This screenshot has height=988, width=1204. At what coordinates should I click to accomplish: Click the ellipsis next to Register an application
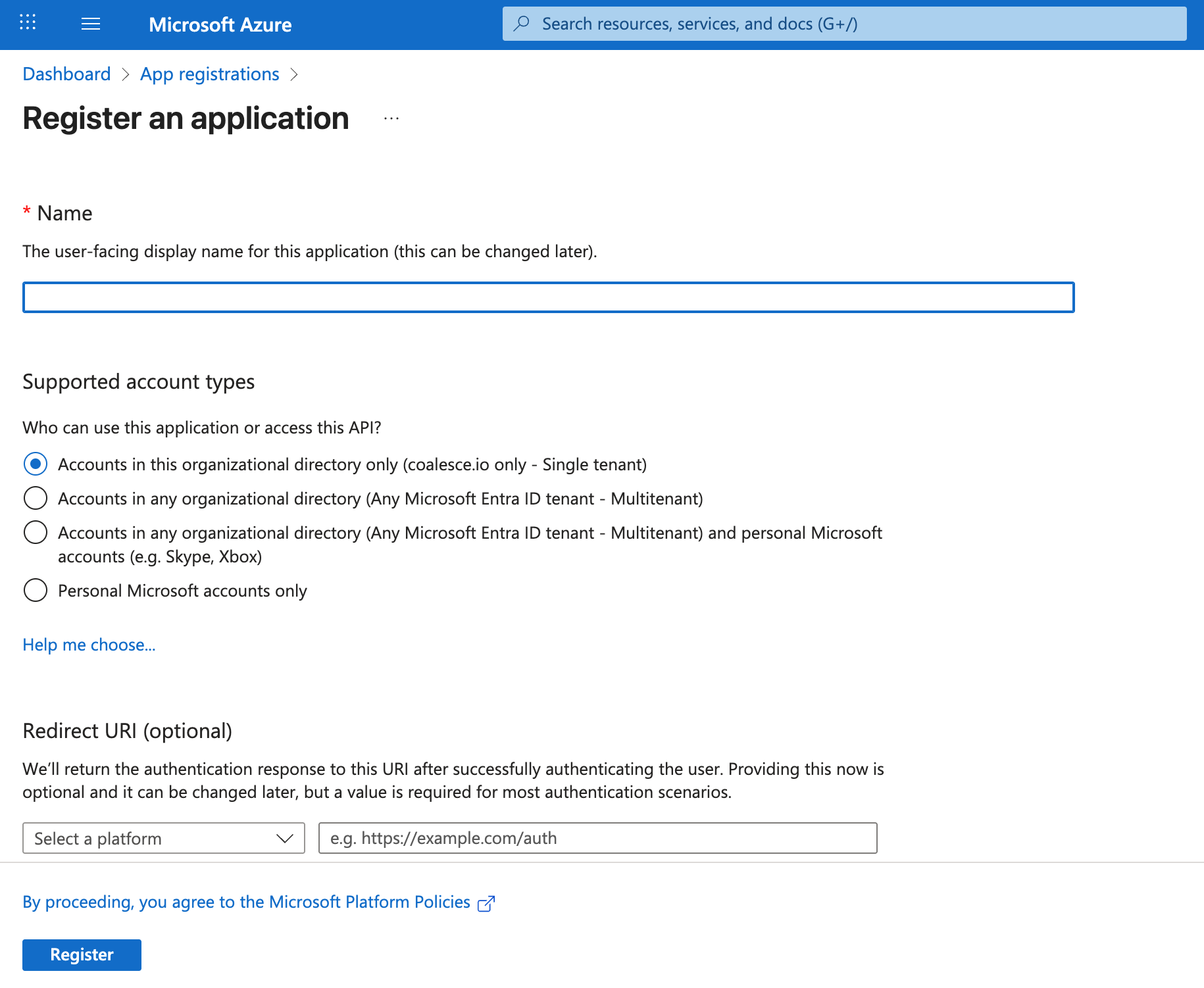[x=391, y=119]
